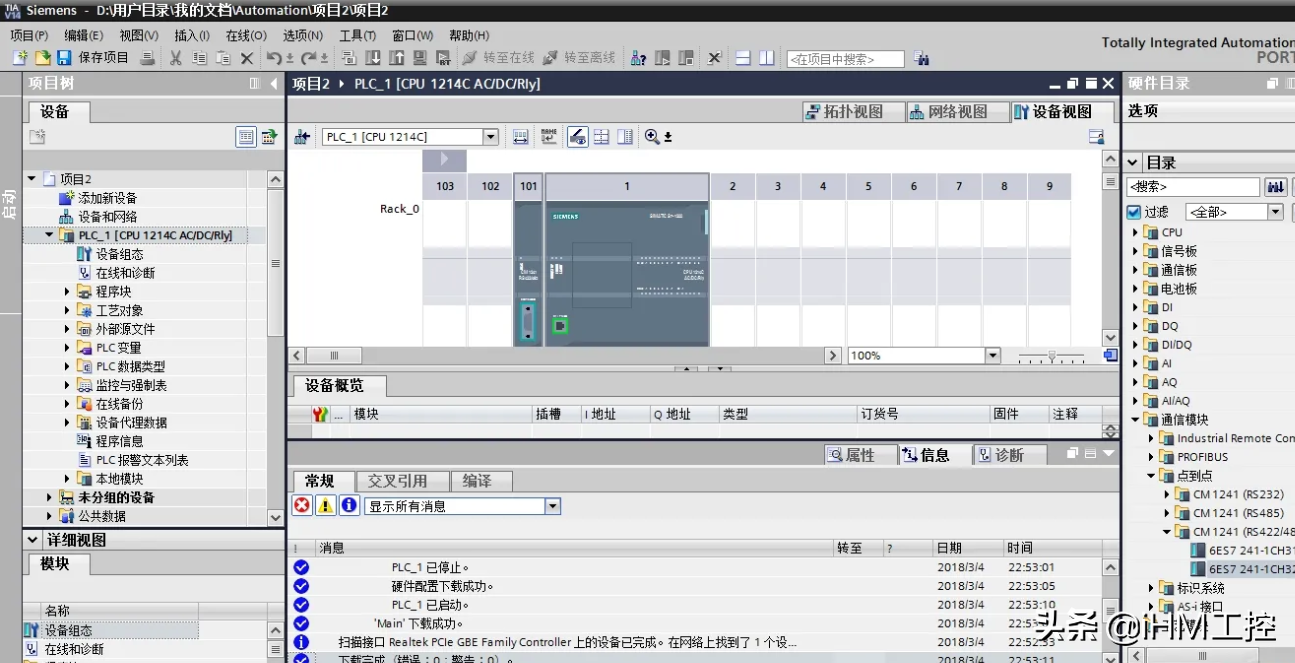Click the project tree overview view icon
The image size is (1295, 663).
pyautogui.click(x=246, y=137)
